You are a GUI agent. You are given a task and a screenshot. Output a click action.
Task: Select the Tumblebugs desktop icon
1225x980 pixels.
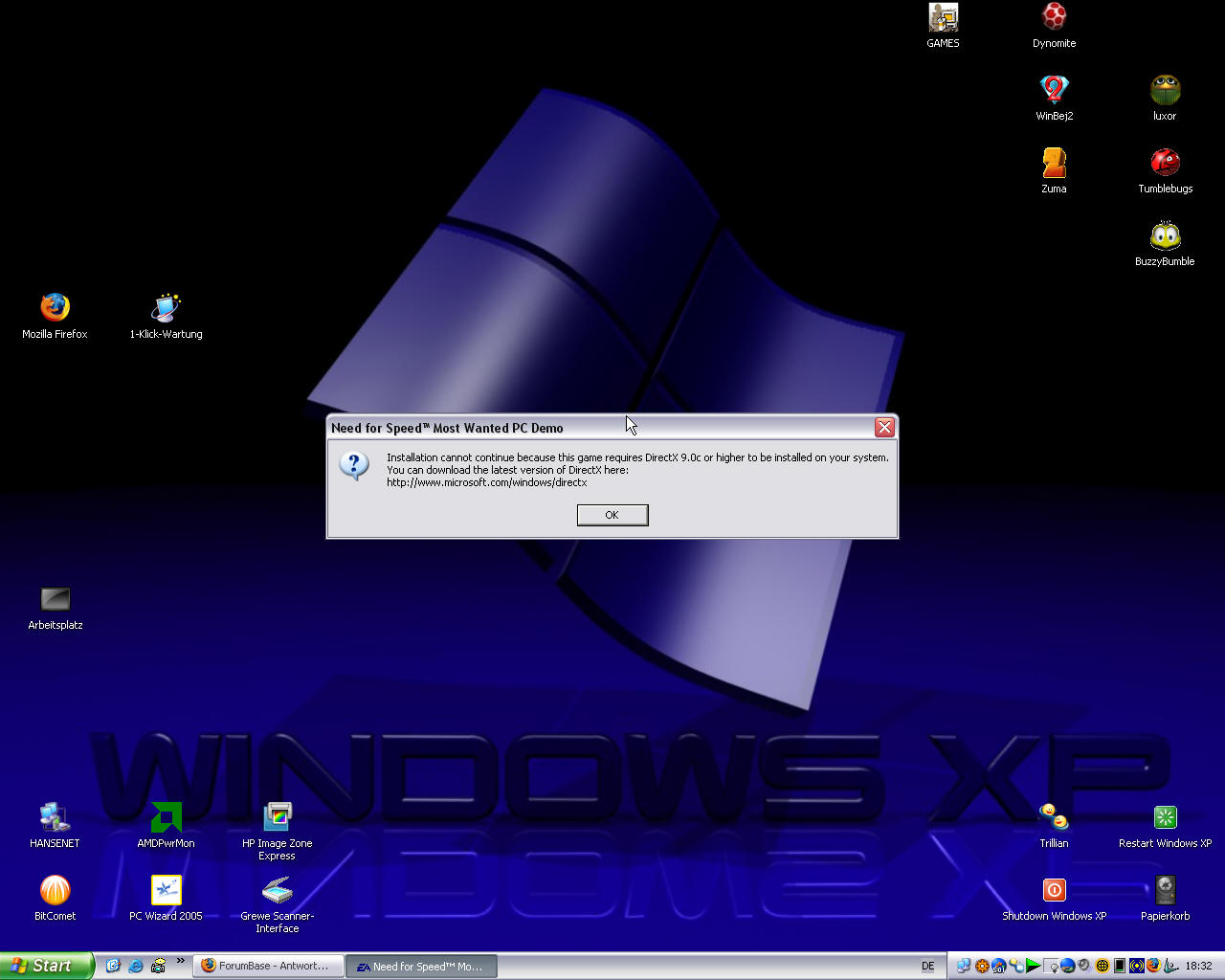click(1165, 171)
